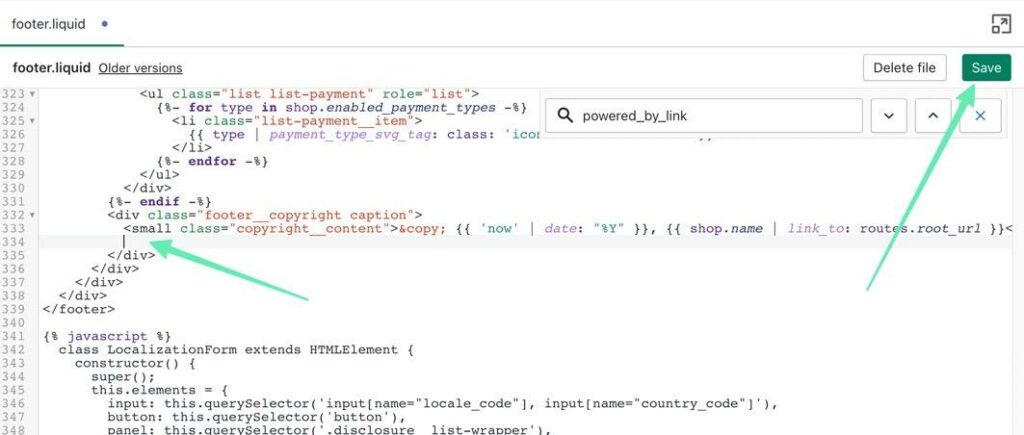The width and height of the screenshot is (1024, 435).
Task: Switch to the footer.liquid tab
Action: (48, 23)
